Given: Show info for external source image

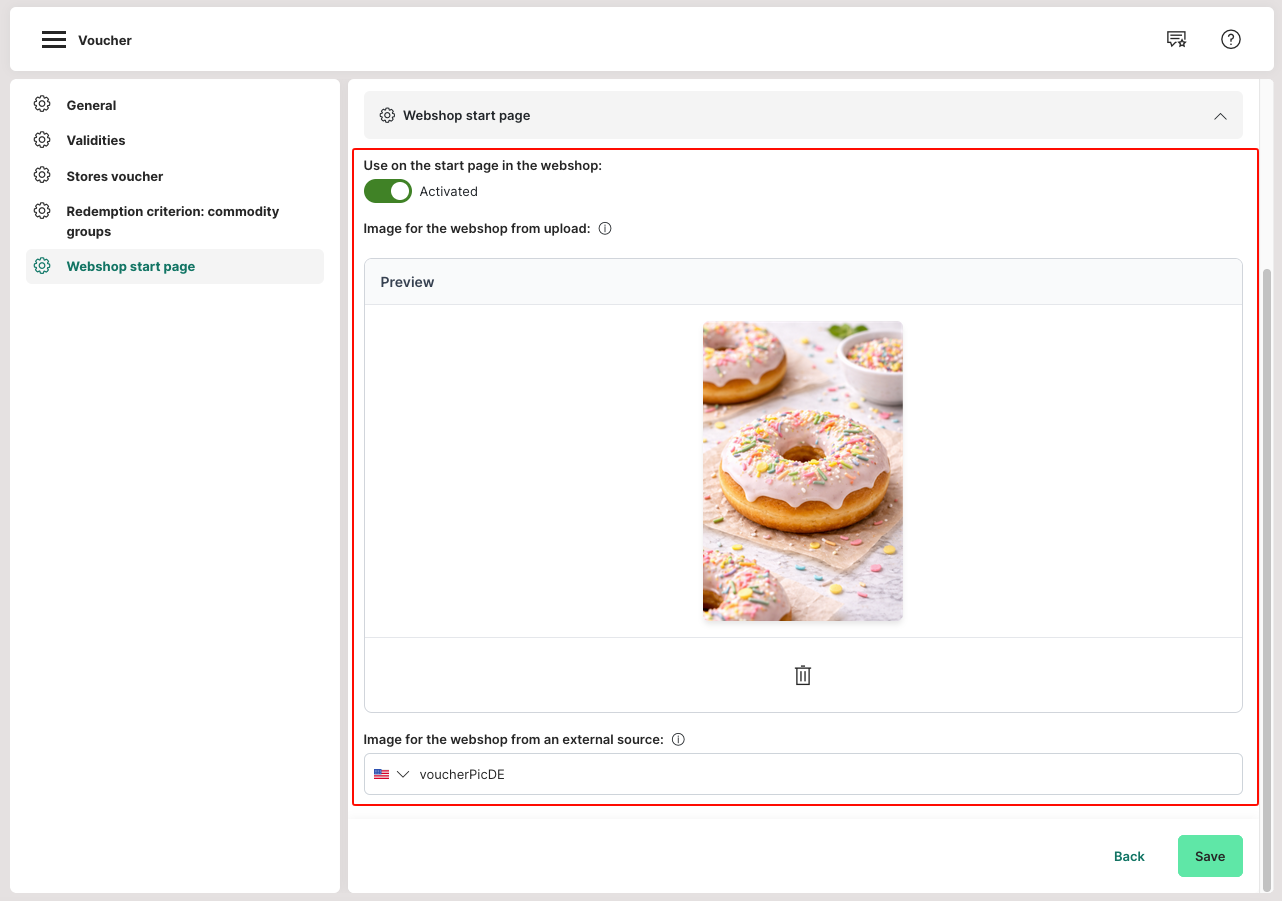Looking at the screenshot, I should click(x=678, y=740).
